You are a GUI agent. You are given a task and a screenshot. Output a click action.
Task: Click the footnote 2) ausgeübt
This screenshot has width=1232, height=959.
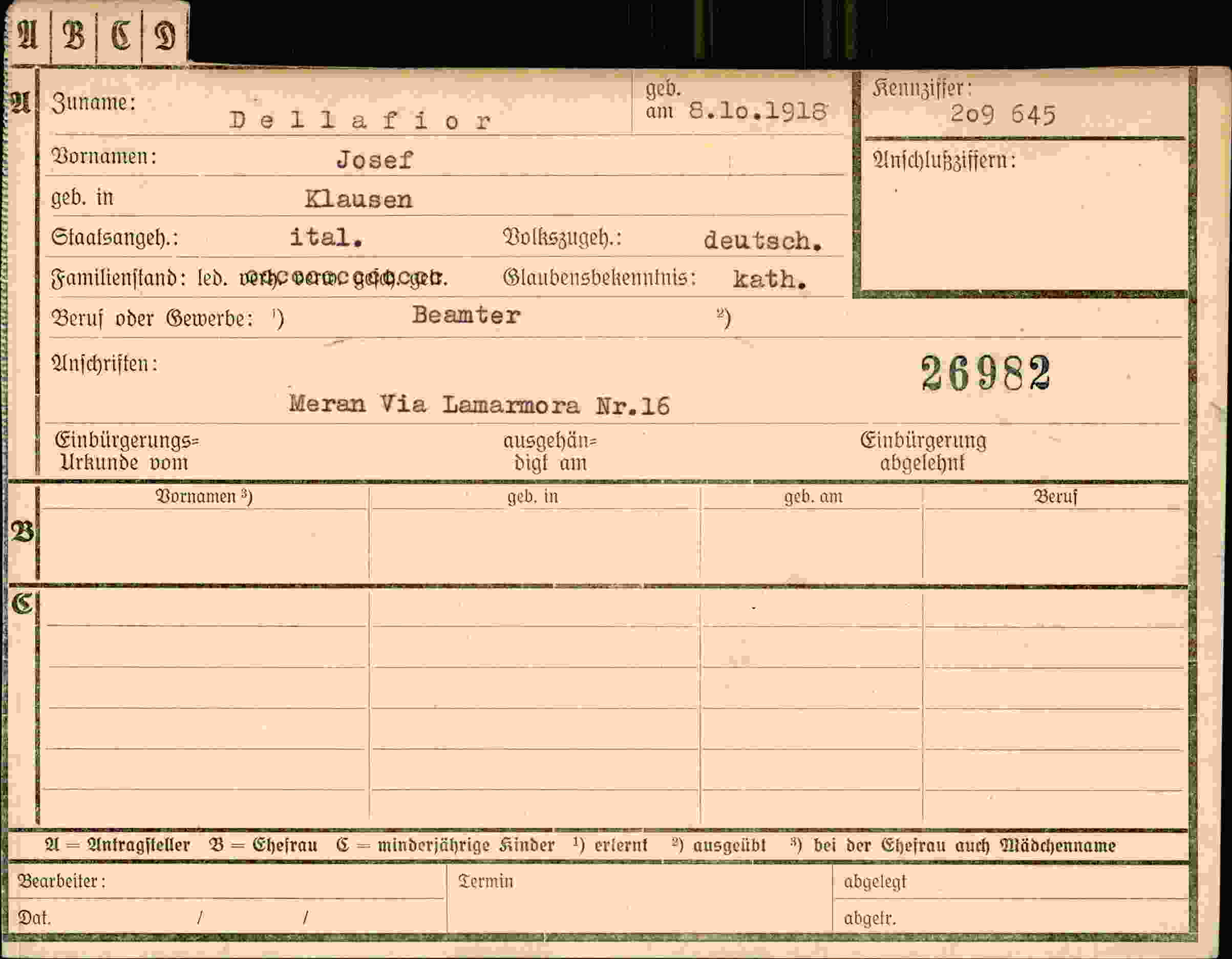719,845
